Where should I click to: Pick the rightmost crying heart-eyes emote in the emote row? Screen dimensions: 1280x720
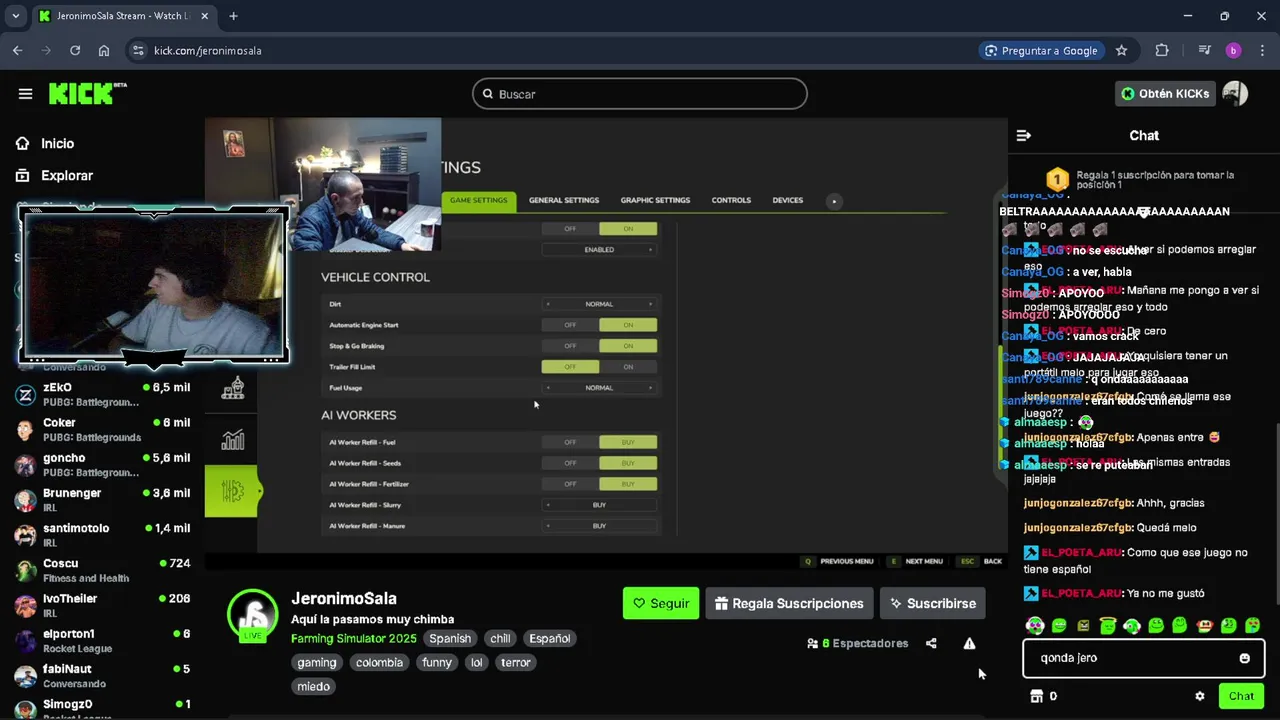(x=1252, y=626)
